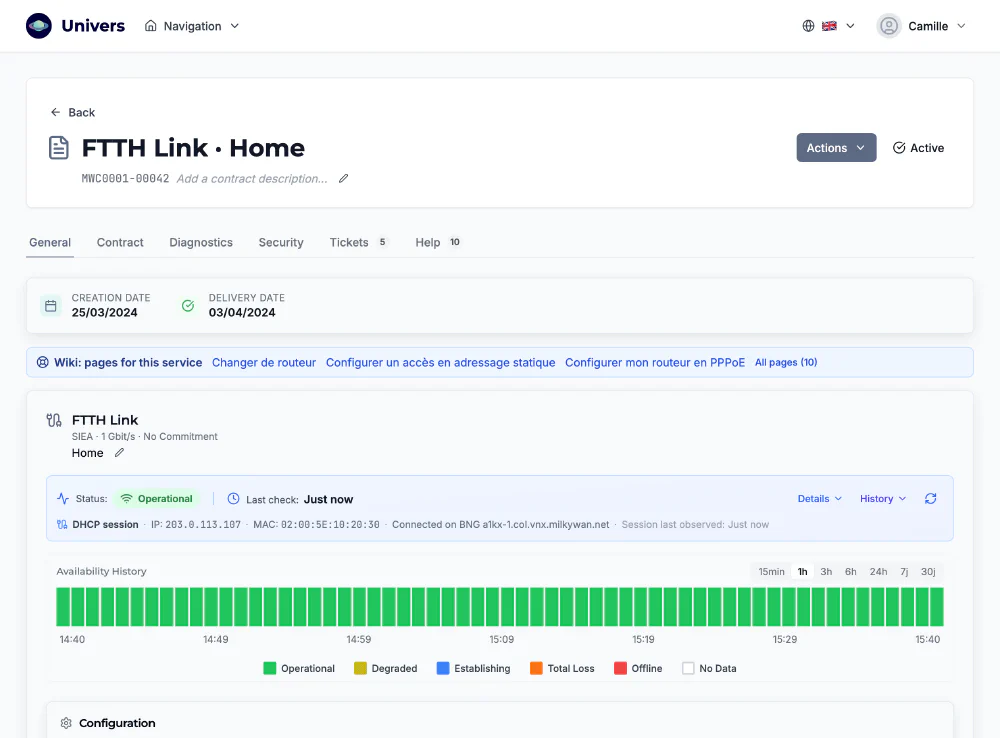Open the Tickets tab
The height and width of the screenshot is (738, 1000).
point(358,242)
